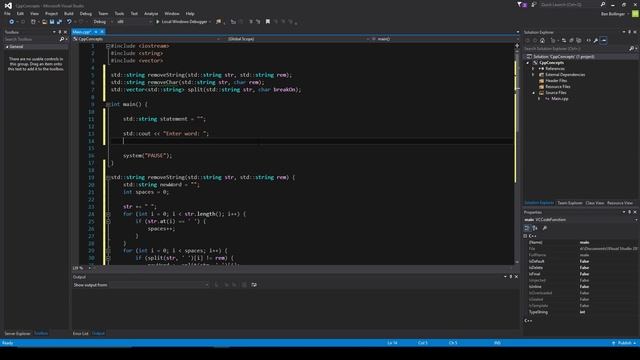Open the Tools menu

[x=119, y=13]
